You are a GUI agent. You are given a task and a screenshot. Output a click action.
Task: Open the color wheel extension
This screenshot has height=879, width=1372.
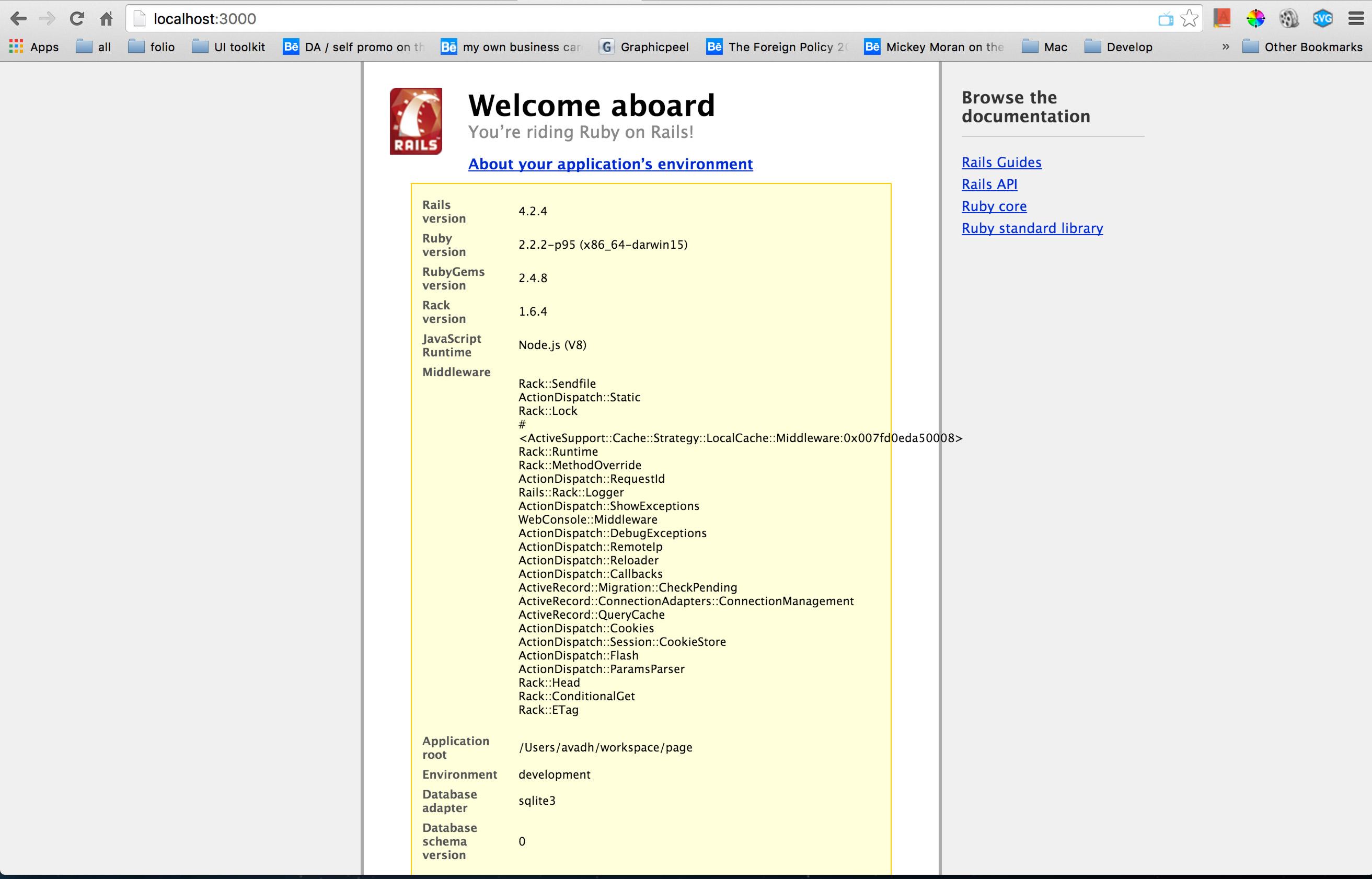coord(1255,18)
